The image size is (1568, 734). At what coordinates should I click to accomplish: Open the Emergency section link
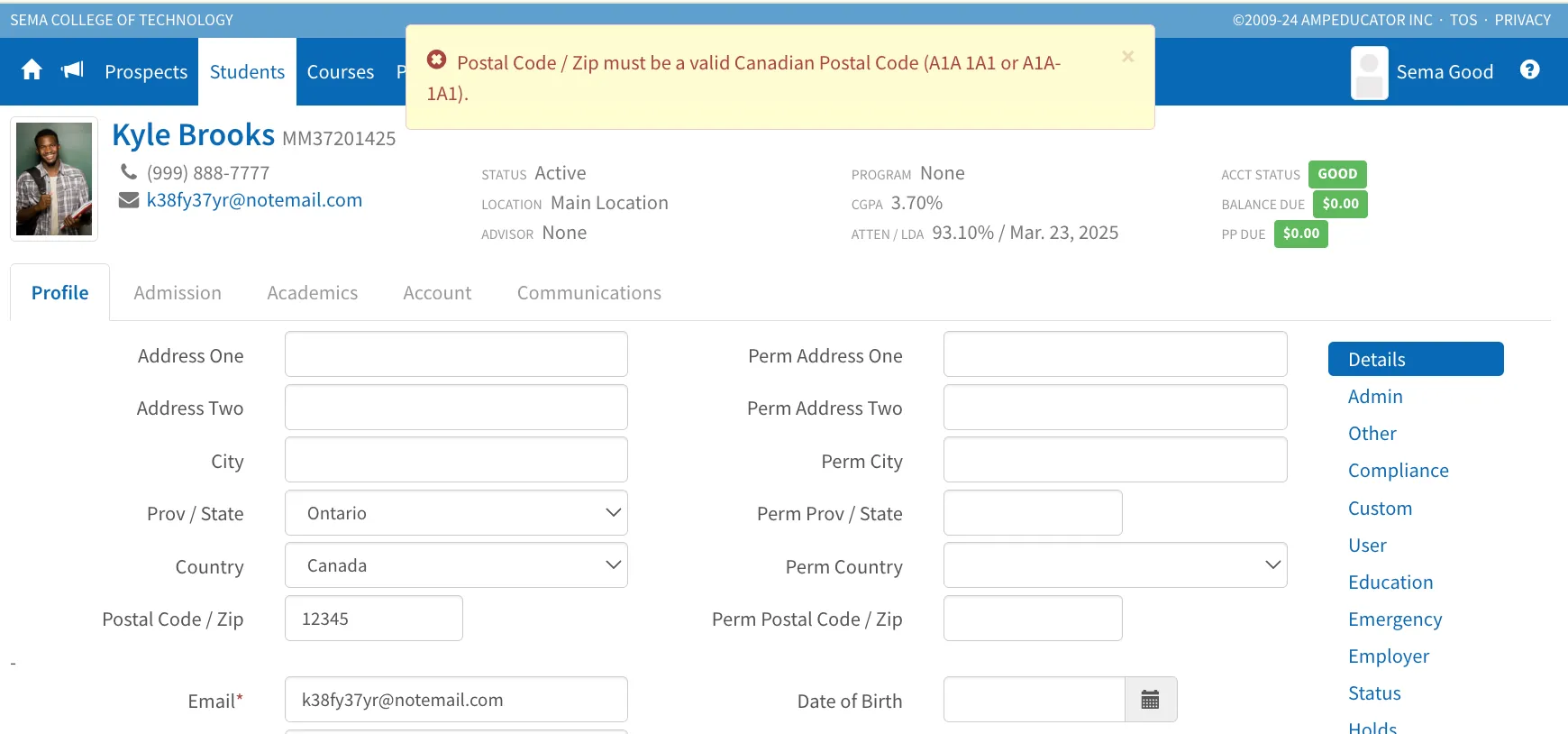click(1395, 619)
